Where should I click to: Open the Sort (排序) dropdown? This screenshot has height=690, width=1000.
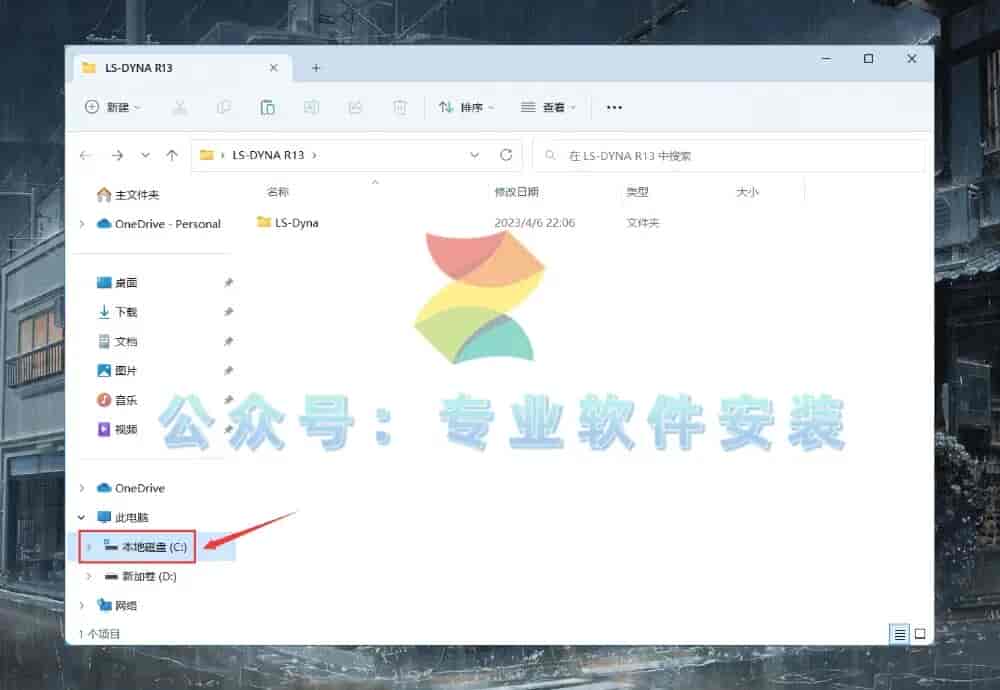(x=466, y=107)
